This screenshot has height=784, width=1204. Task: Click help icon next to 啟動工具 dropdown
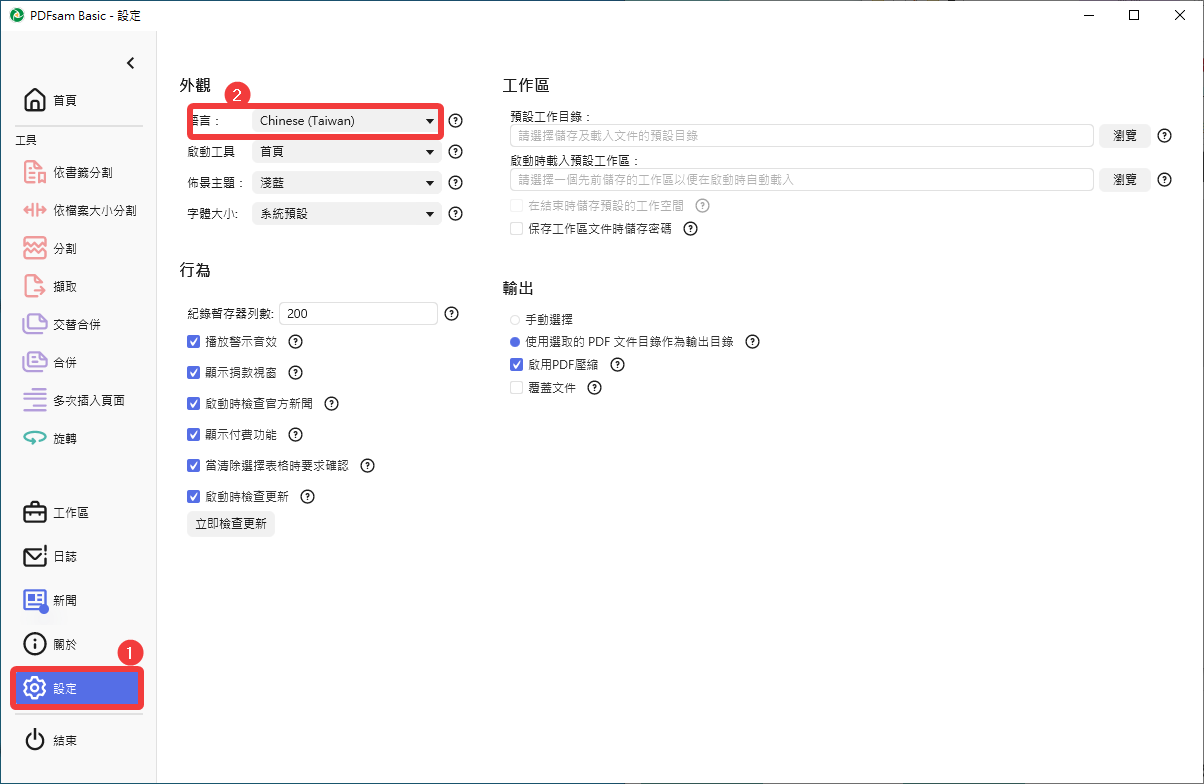tap(456, 152)
